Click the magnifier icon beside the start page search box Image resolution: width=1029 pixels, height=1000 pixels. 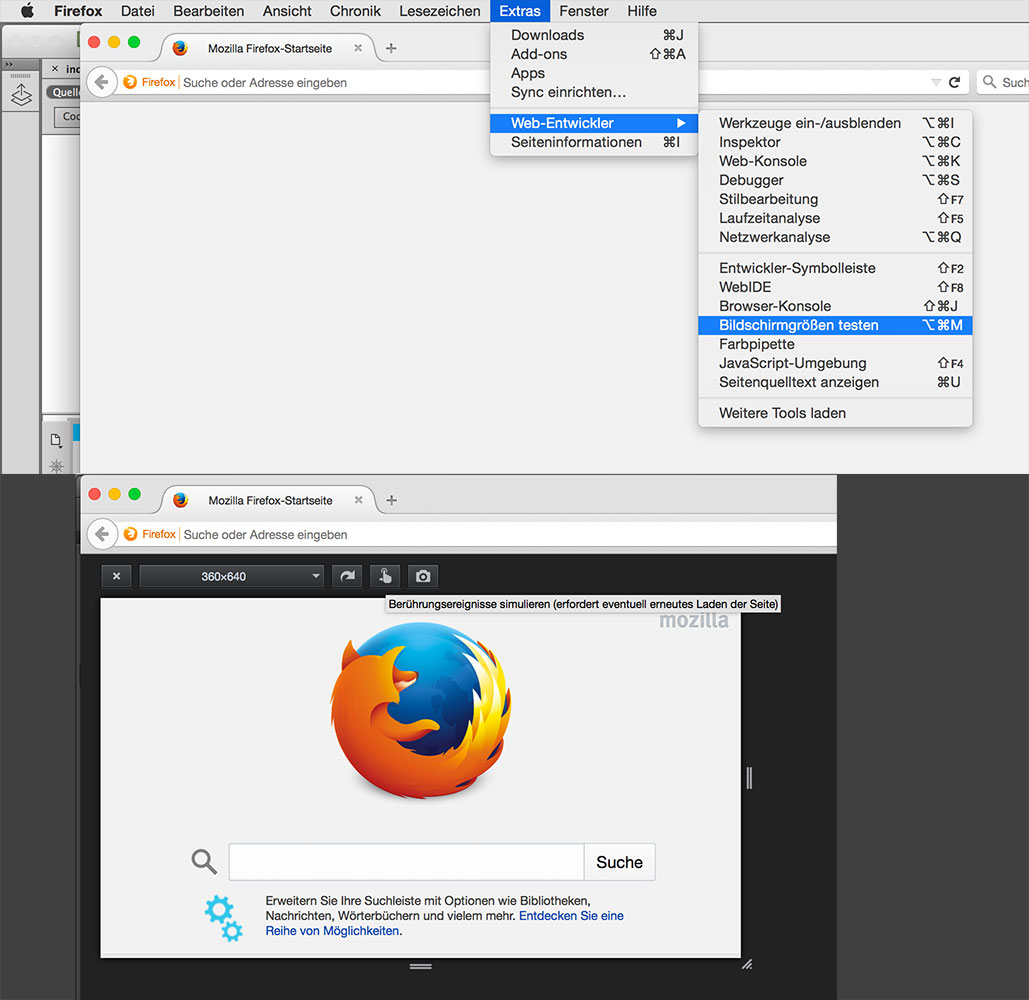[204, 862]
